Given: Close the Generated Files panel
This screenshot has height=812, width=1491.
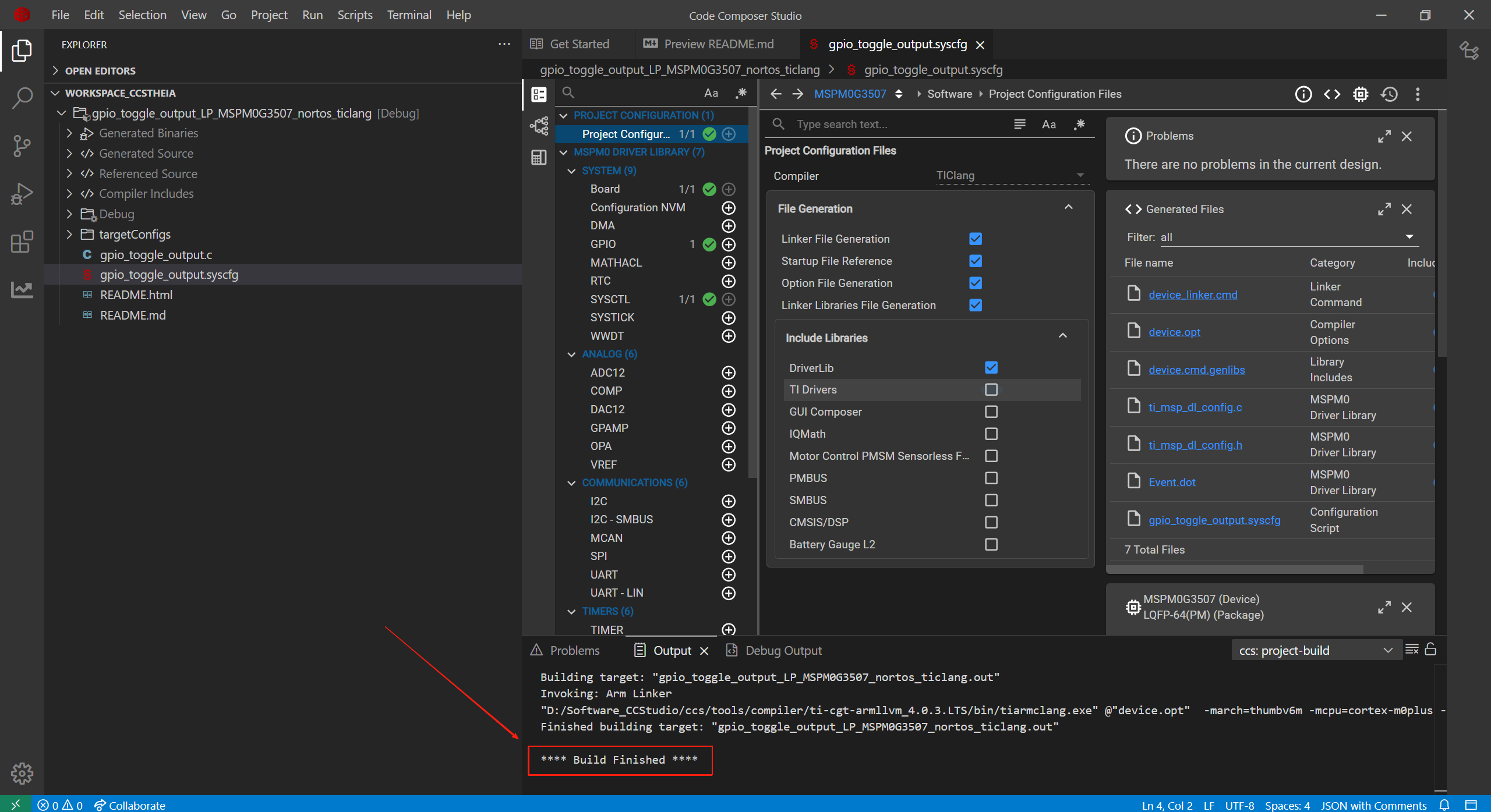Looking at the screenshot, I should tap(1407, 209).
